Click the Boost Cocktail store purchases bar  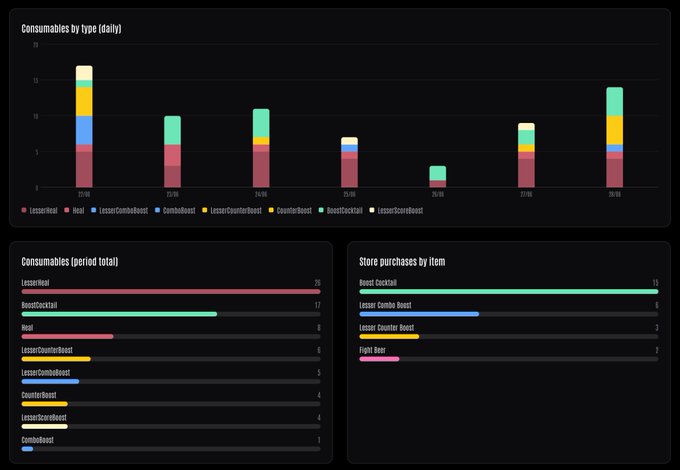509,292
